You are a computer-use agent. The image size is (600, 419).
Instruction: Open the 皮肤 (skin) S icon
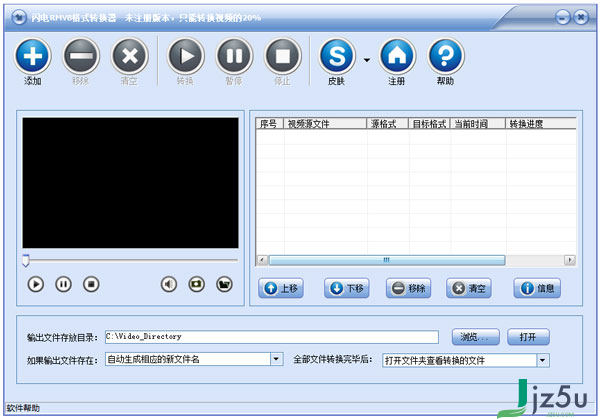tap(337, 56)
